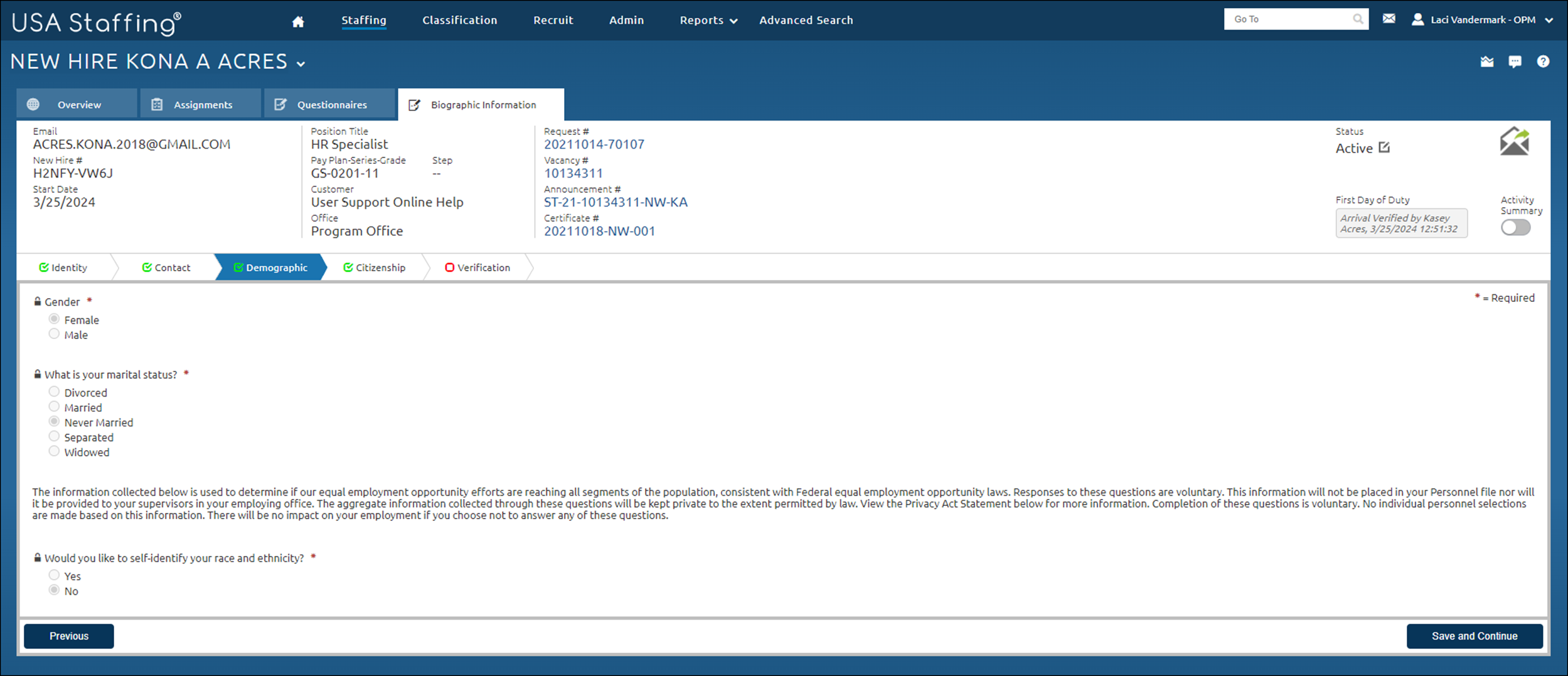Expand the New Hire Kona A Acres dropdown
1568x676 pixels.
pos(301,63)
